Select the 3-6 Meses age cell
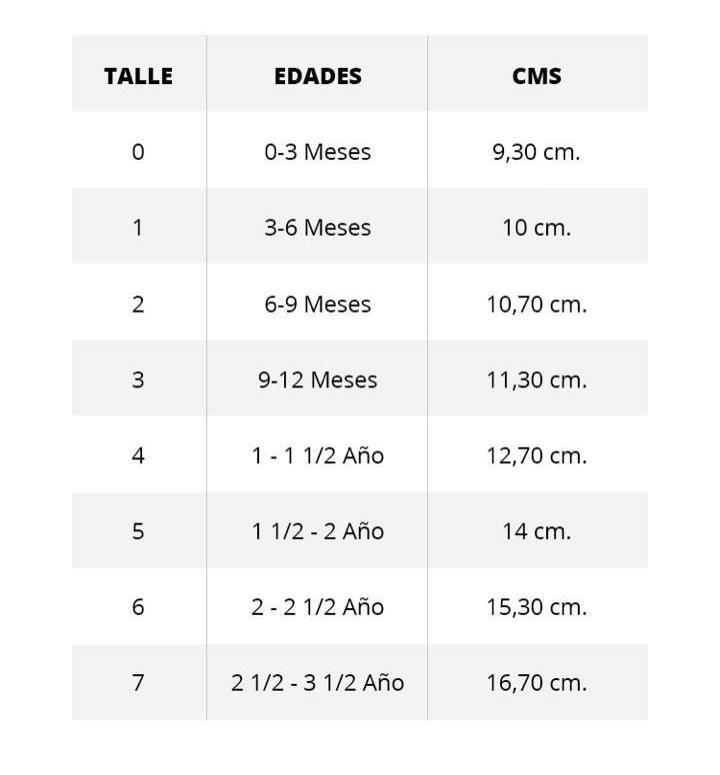Viewport: 720px width, 775px height. click(x=317, y=228)
